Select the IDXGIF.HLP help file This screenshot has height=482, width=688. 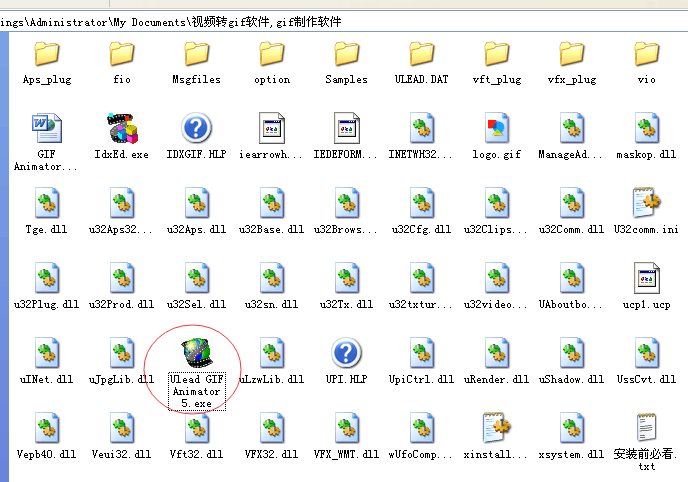click(x=197, y=128)
